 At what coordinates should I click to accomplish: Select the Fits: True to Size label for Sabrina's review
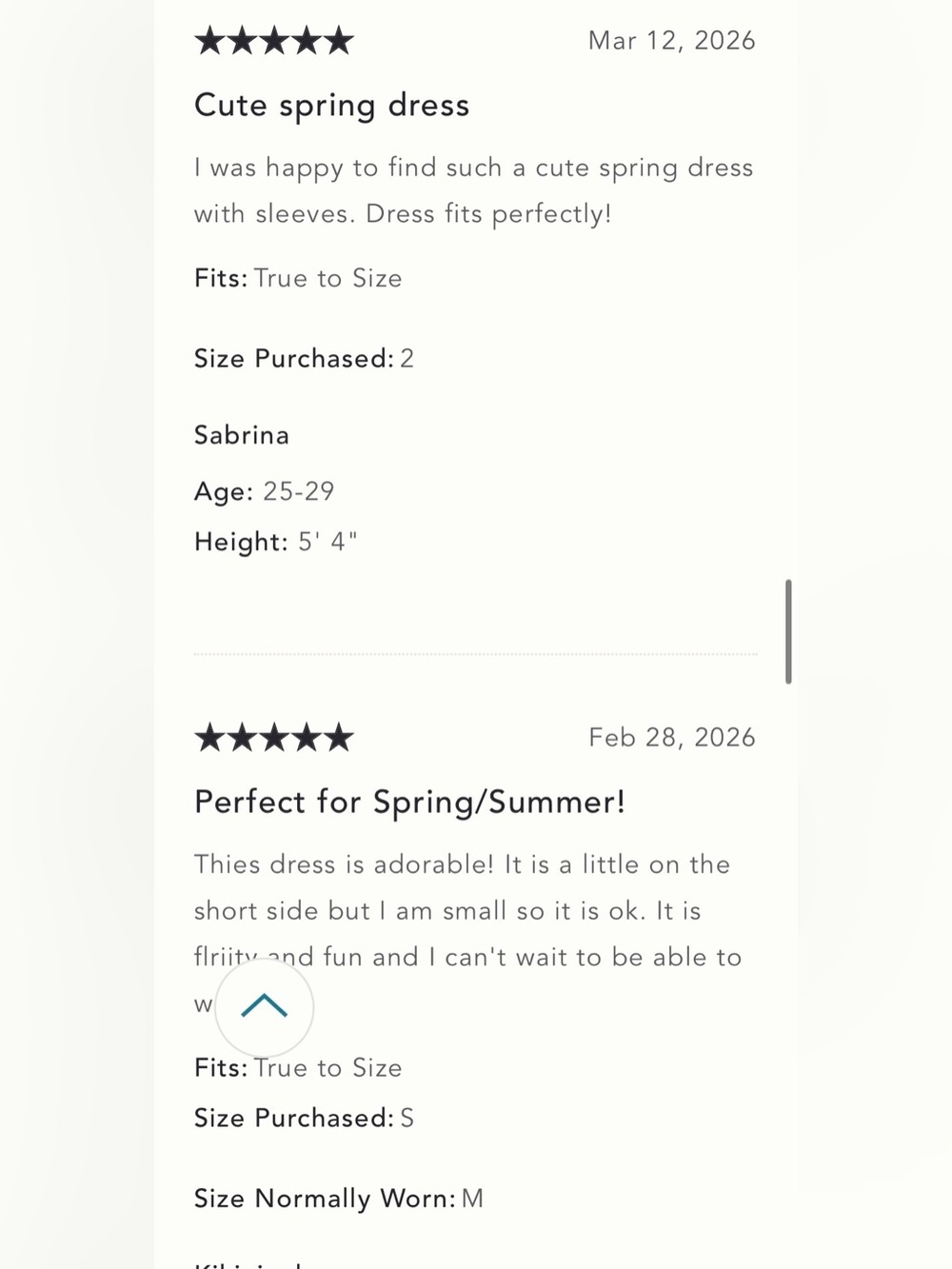click(x=298, y=278)
